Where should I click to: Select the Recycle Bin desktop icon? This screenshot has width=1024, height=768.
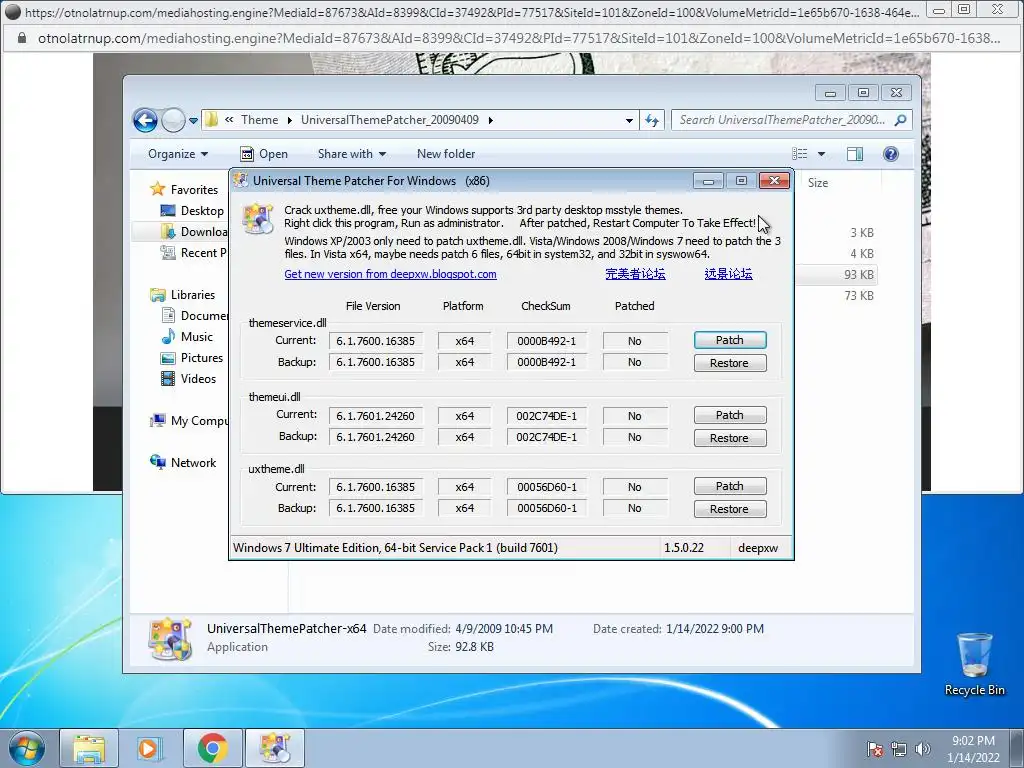pos(974,664)
